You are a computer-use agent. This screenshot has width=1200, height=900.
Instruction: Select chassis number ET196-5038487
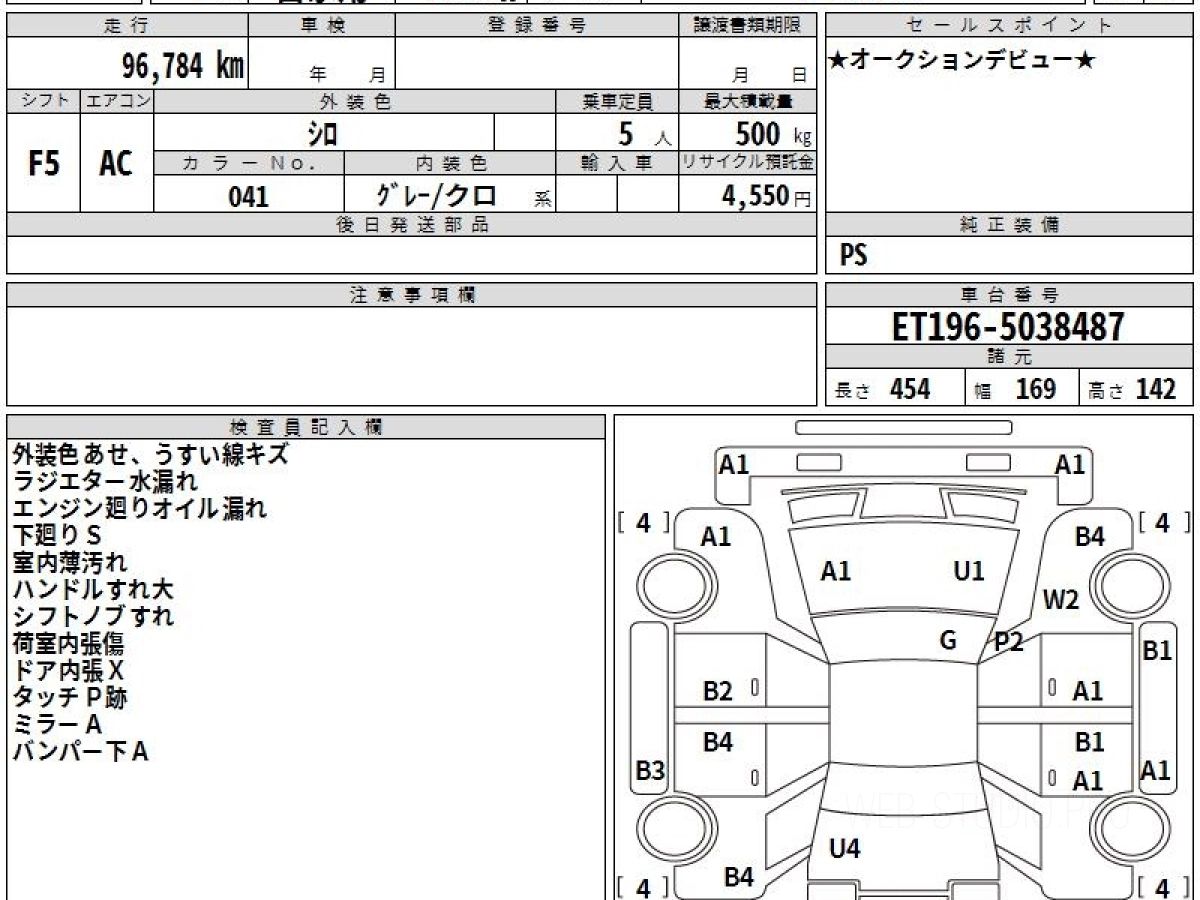click(x=1009, y=327)
